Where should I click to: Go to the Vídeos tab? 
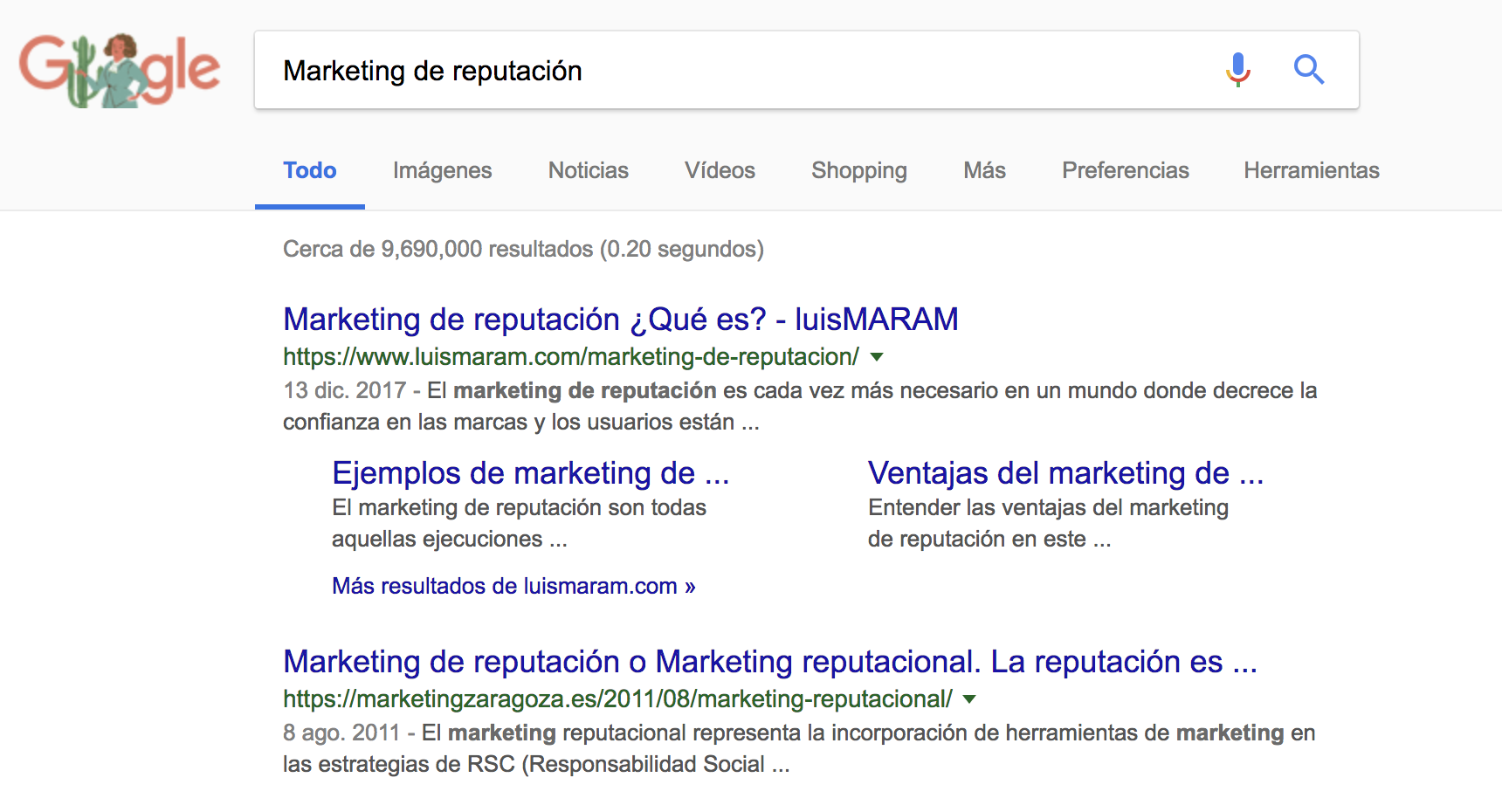720,171
